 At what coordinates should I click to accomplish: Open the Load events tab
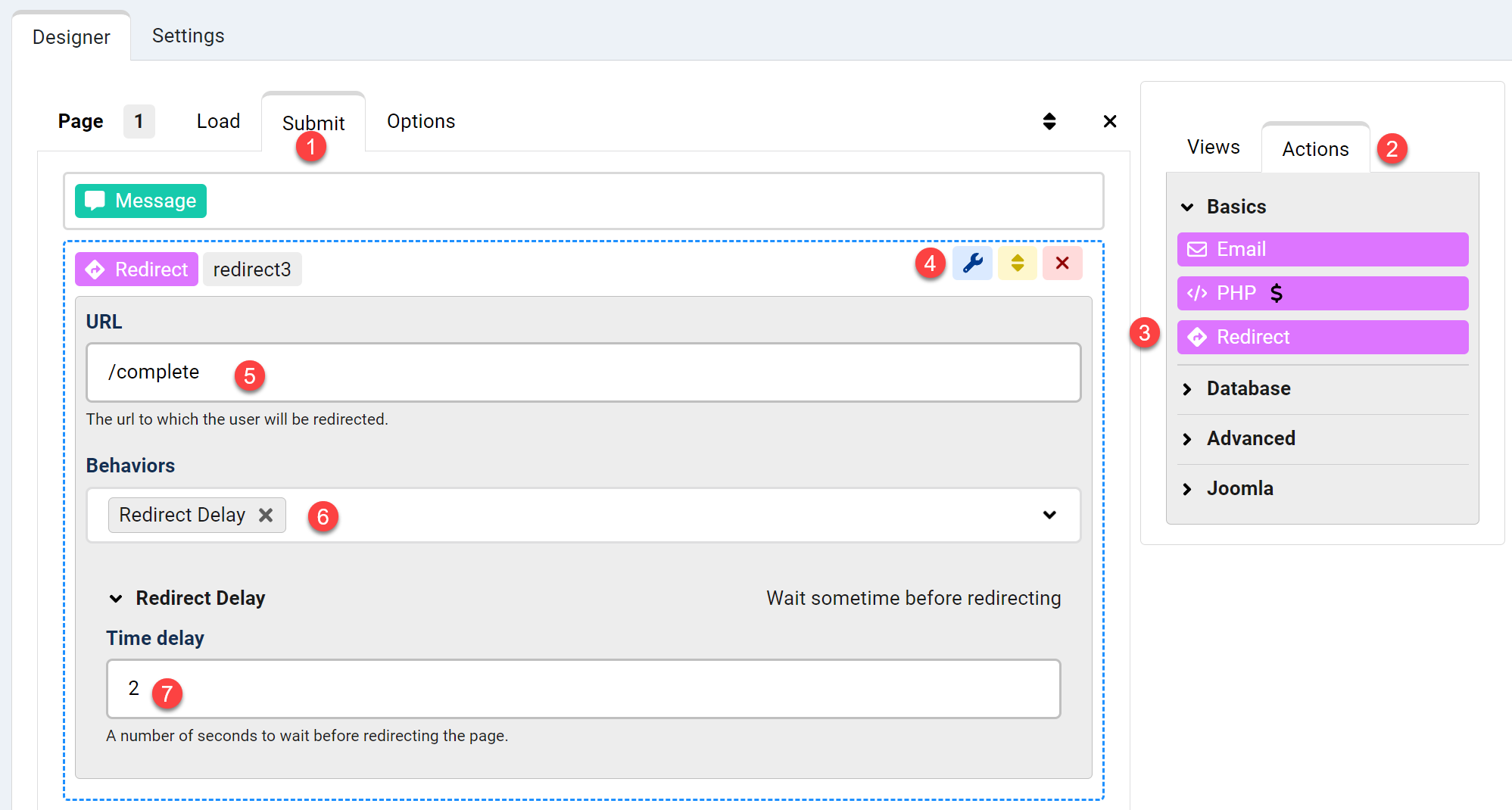click(x=218, y=121)
